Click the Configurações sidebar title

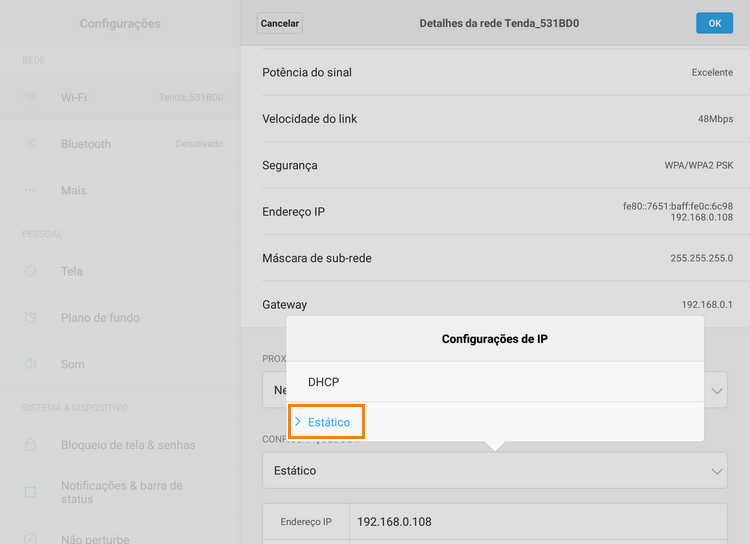click(120, 23)
